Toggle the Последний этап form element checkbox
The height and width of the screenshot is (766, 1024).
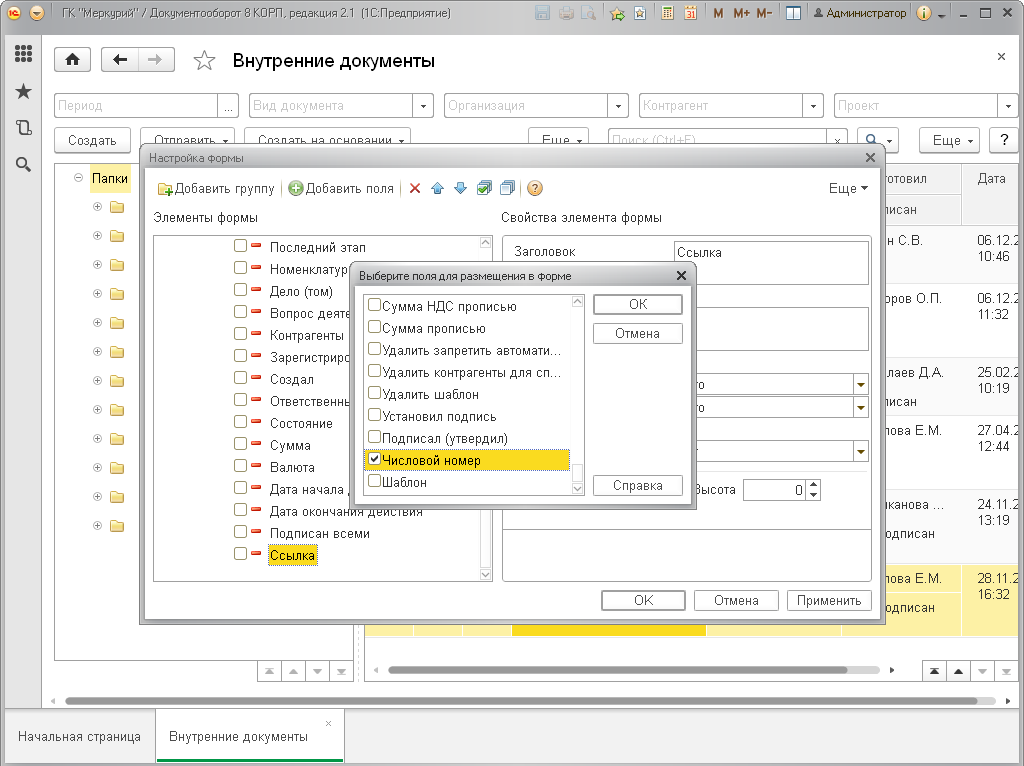240,246
